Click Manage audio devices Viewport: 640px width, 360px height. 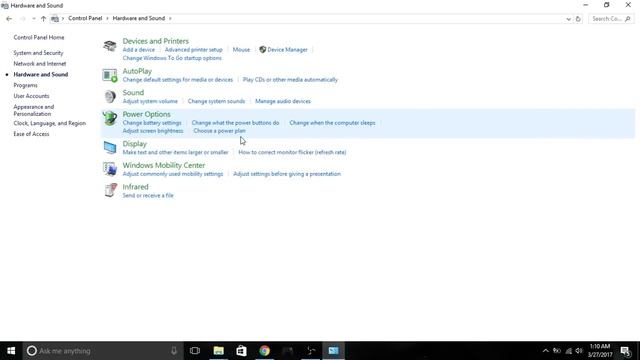click(x=283, y=101)
